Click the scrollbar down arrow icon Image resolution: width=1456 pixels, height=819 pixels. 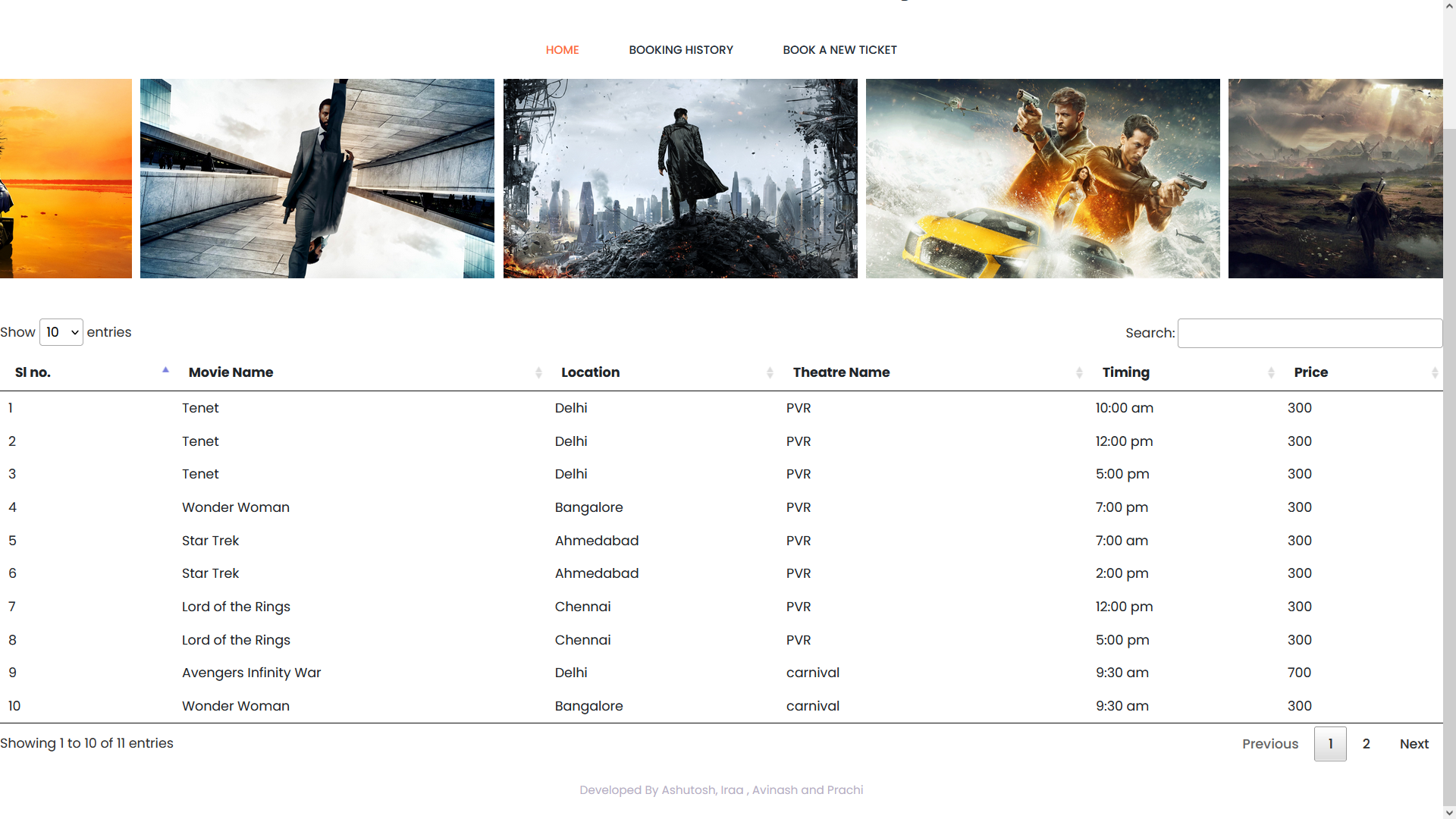tap(1449, 812)
